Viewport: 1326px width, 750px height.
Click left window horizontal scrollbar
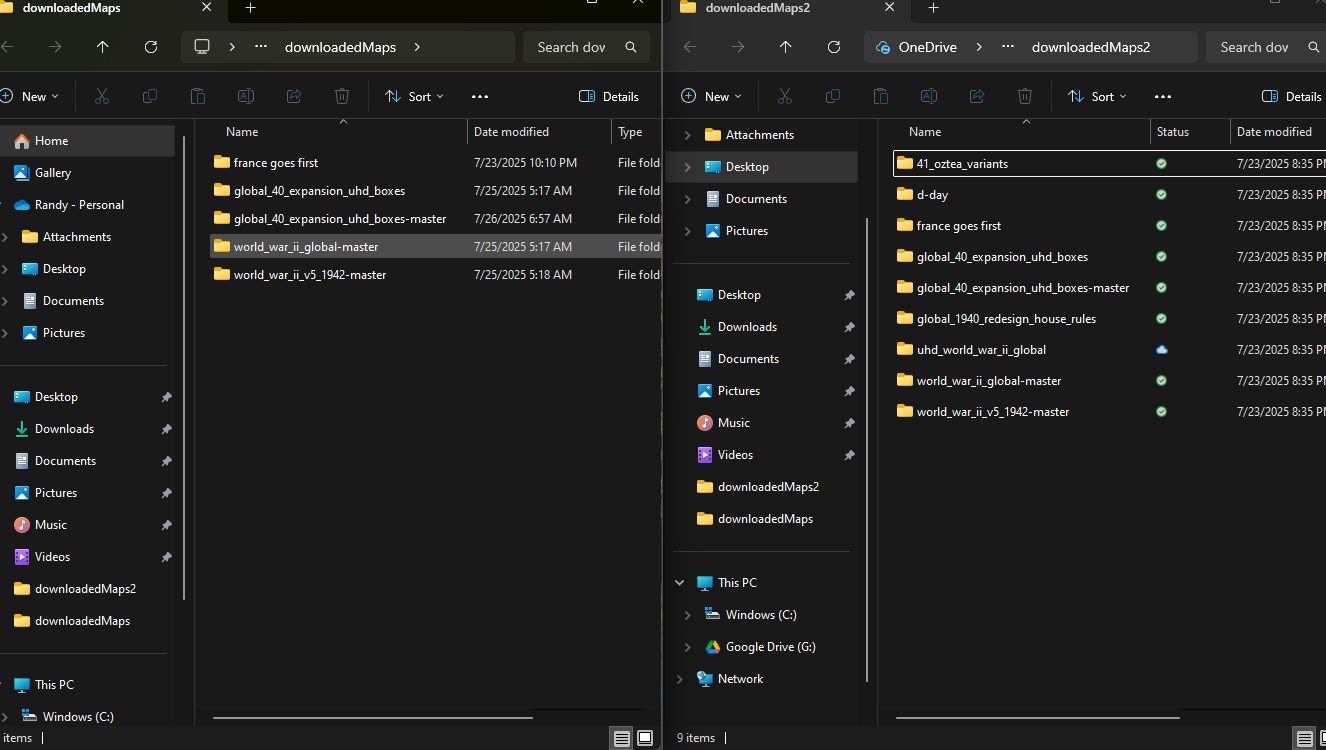(373, 717)
